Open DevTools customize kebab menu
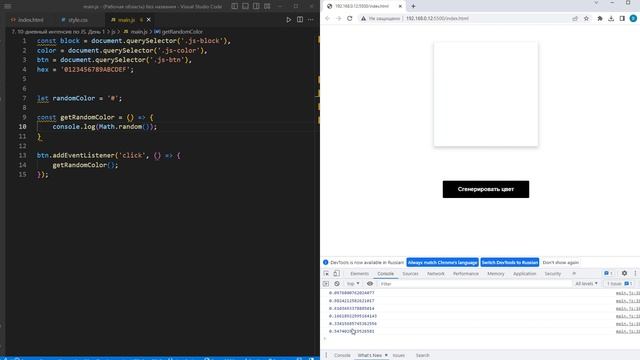 tap(635, 273)
